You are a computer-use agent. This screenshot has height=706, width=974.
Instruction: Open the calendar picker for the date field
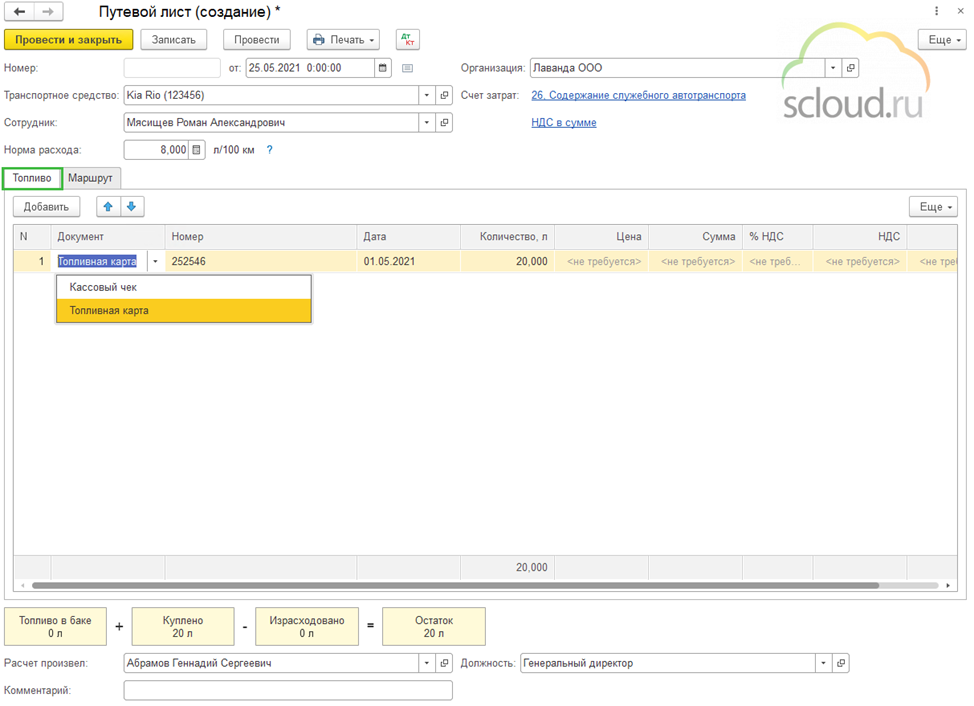(x=383, y=68)
